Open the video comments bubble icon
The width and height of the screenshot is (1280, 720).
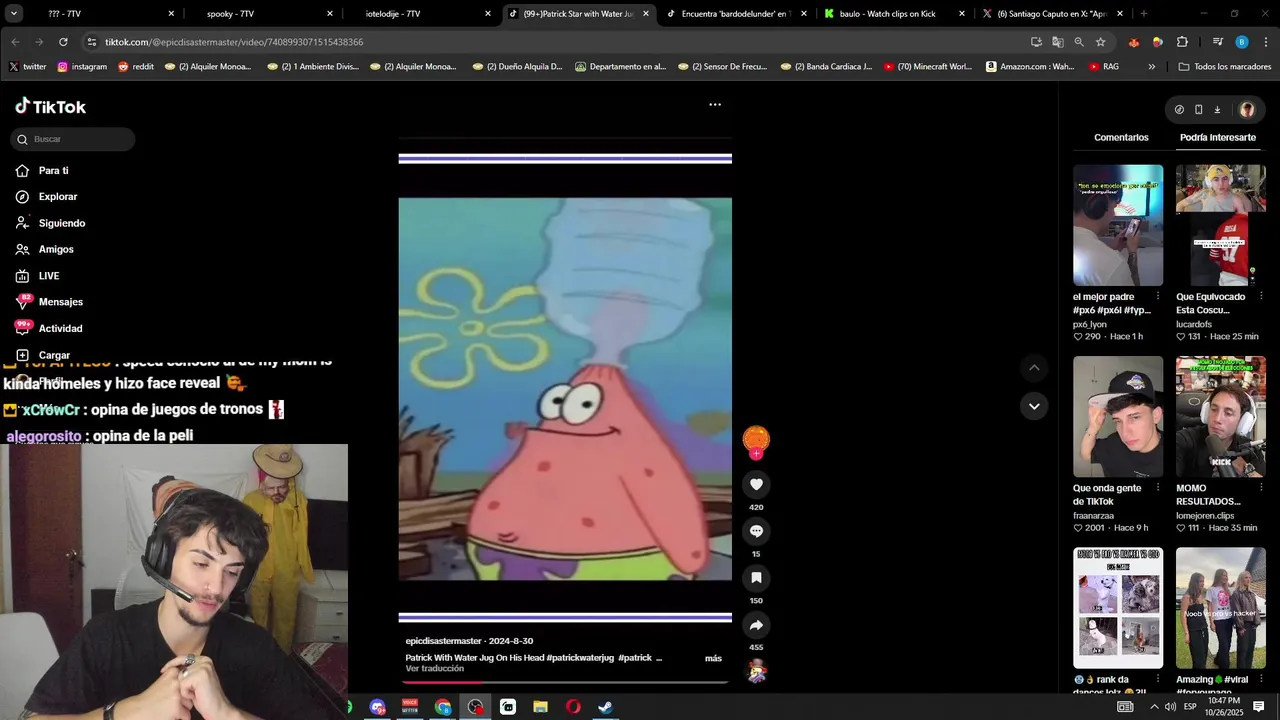pos(756,531)
